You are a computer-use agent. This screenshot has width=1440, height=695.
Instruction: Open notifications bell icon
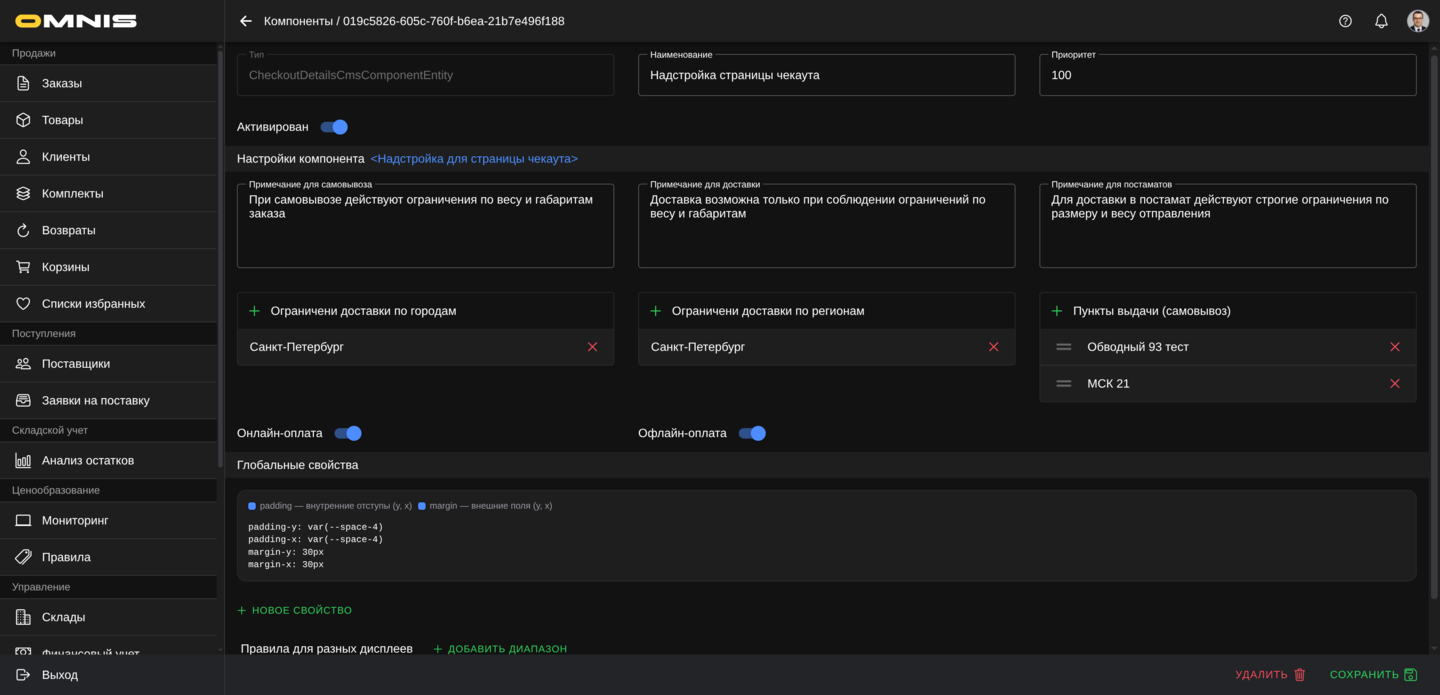tap(1381, 21)
